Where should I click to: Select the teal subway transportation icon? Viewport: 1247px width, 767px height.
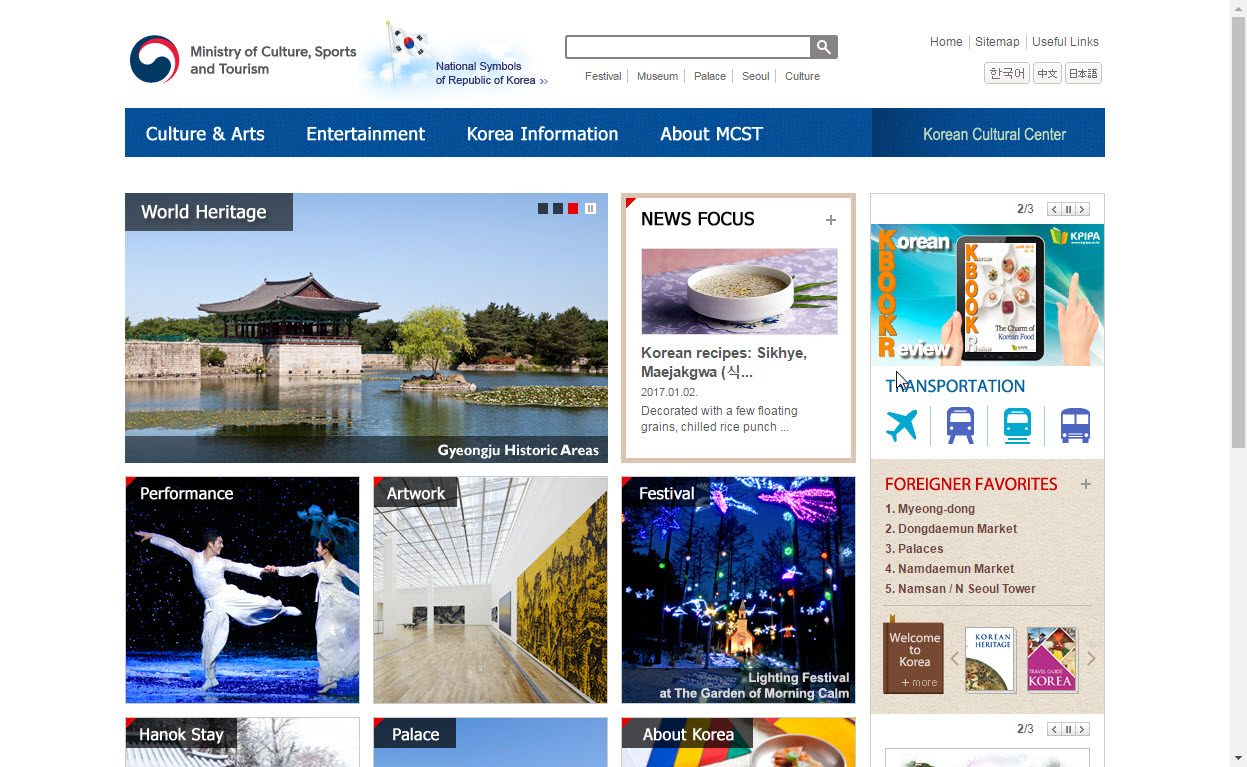coord(1017,426)
